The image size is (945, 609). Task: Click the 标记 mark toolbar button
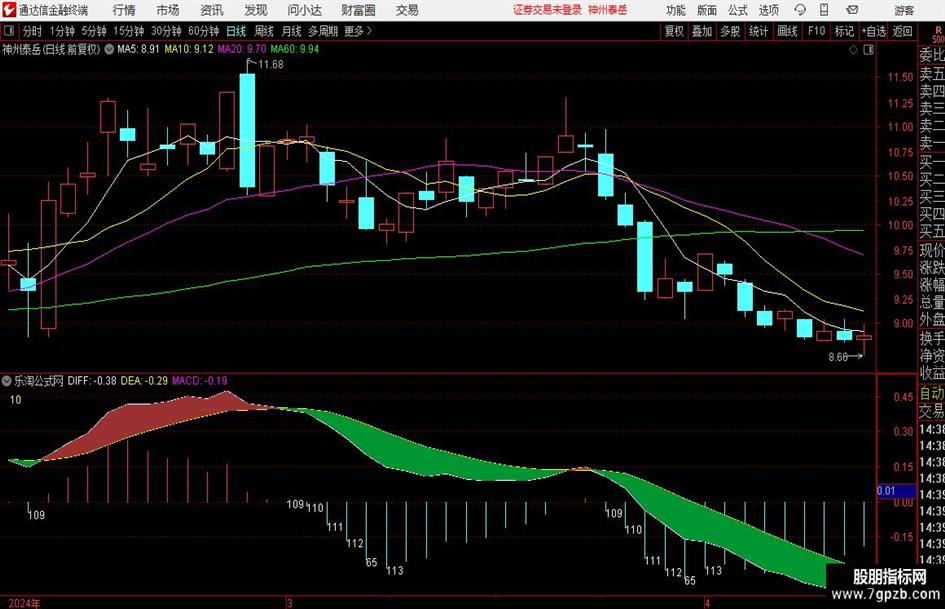pyautogui.click(x=844, y=31)
